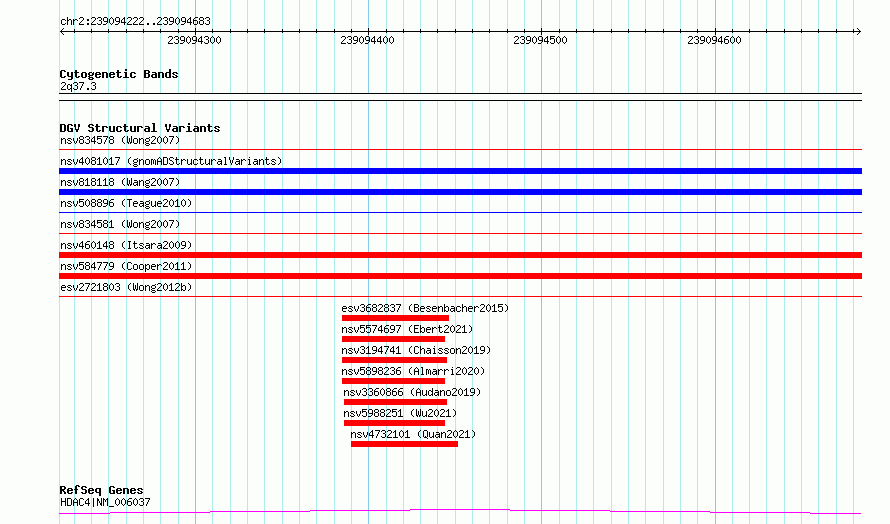
Task: Open variant nsv584779 (Cooper2011)
Action: pos(126,266)
